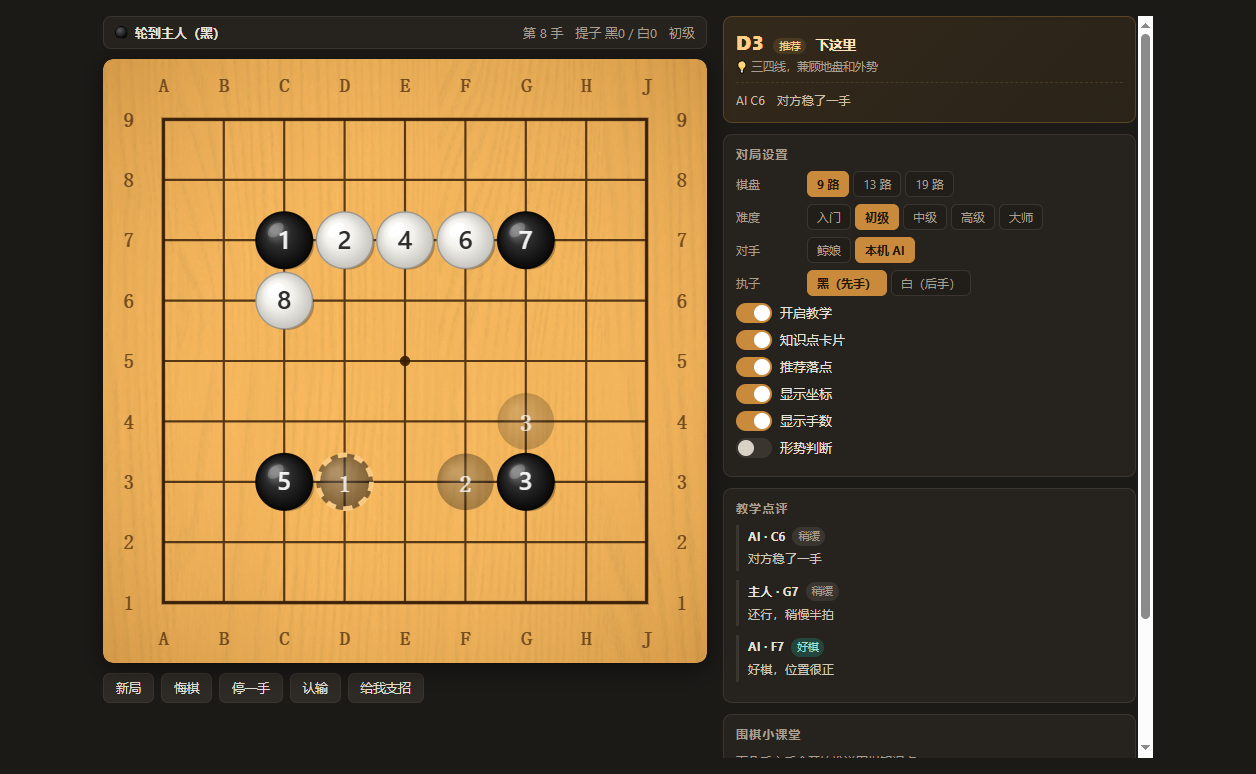Image resolution: width=1256 pixels, height=774 pixels.
Task: Click the lightbulb hint icon
Action: [741, 66]
